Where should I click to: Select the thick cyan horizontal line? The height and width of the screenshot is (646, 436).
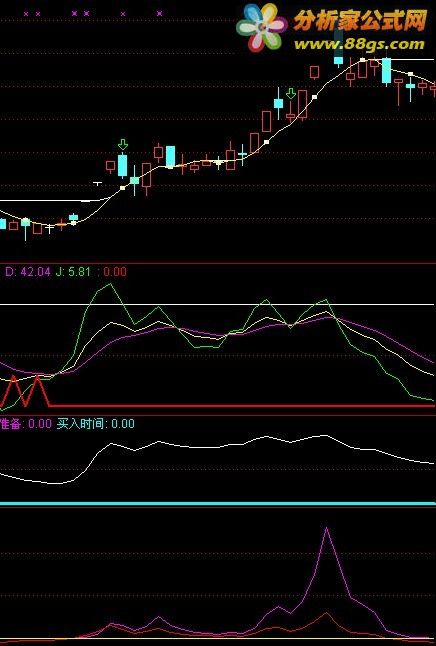pyautogui.click(x=218, y=503)
